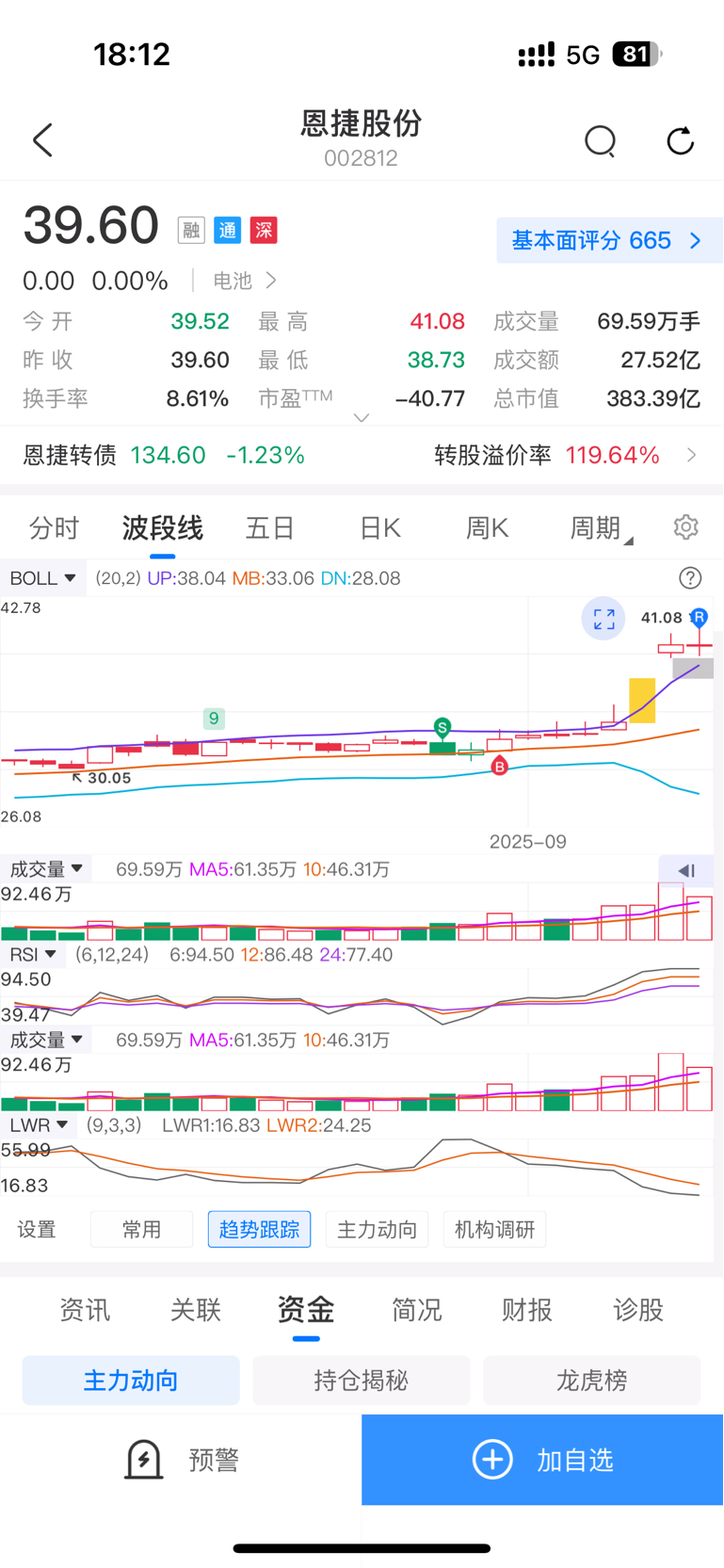The image size is (724, 1568).
Task: Switch to 财报 tab
Action: pos(527,1310)
